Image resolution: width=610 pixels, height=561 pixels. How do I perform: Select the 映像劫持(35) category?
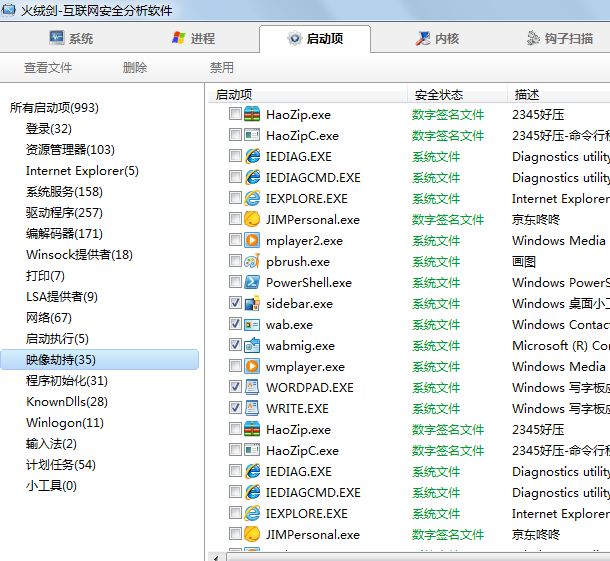point(100,359)
